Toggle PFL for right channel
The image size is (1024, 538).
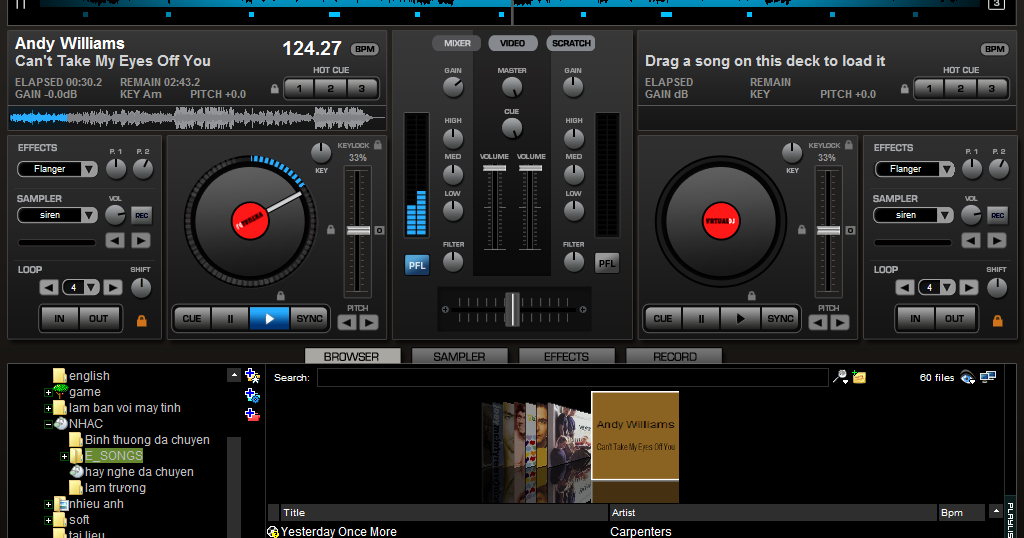point(607,264)
